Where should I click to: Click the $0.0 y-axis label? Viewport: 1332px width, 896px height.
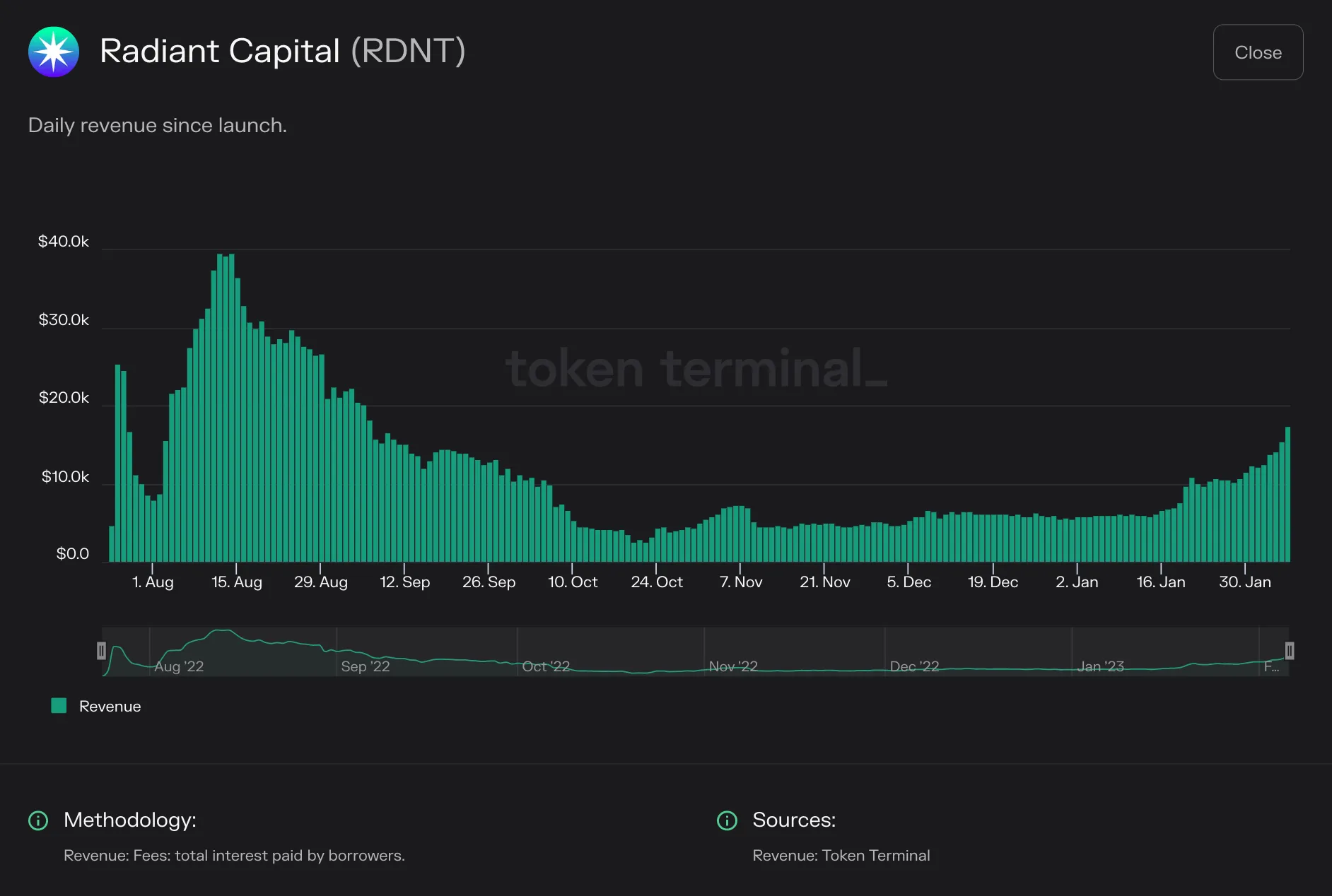click(x=73, y=553)
